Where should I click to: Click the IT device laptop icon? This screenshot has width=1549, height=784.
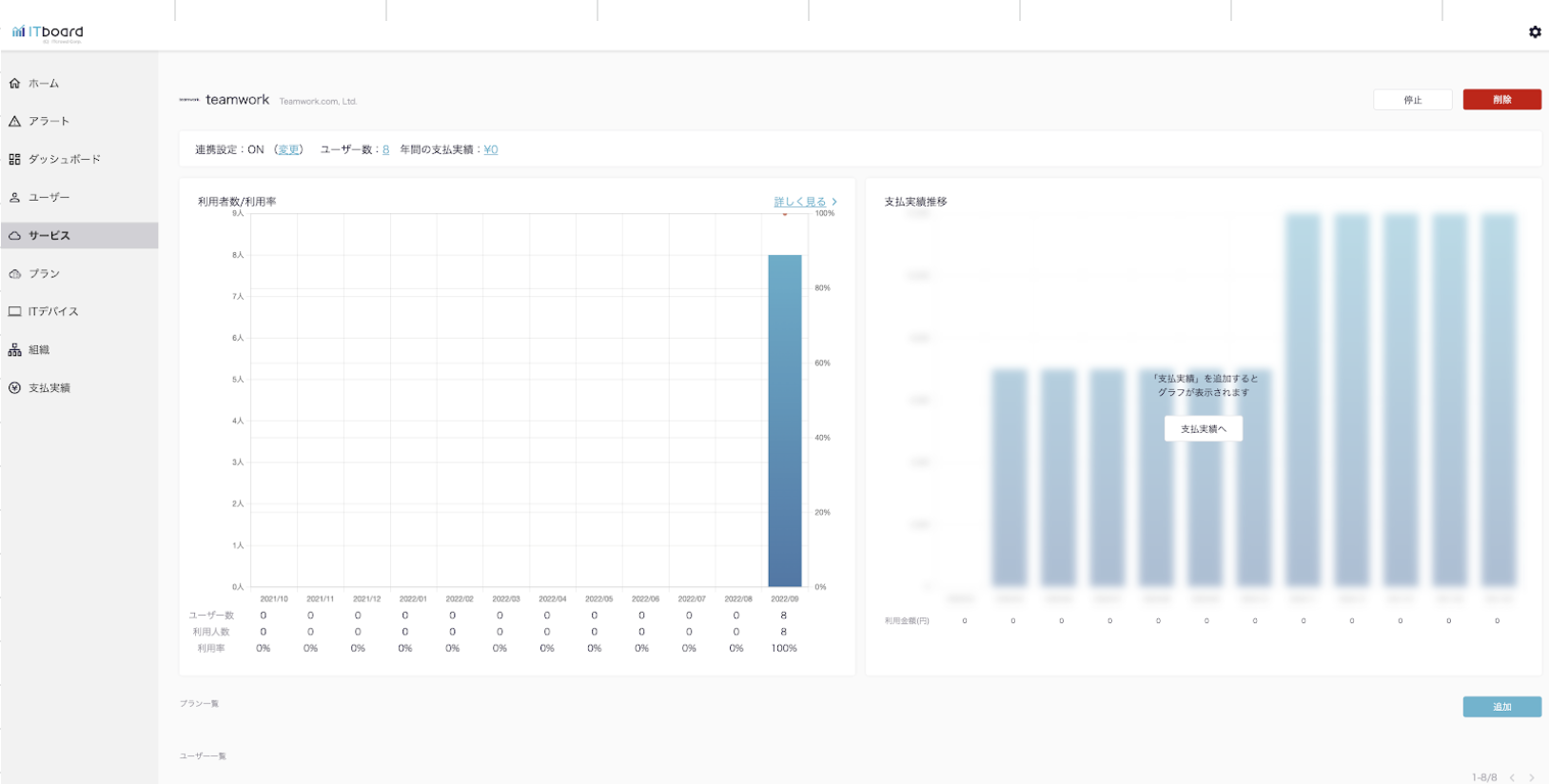click(14, 312)
